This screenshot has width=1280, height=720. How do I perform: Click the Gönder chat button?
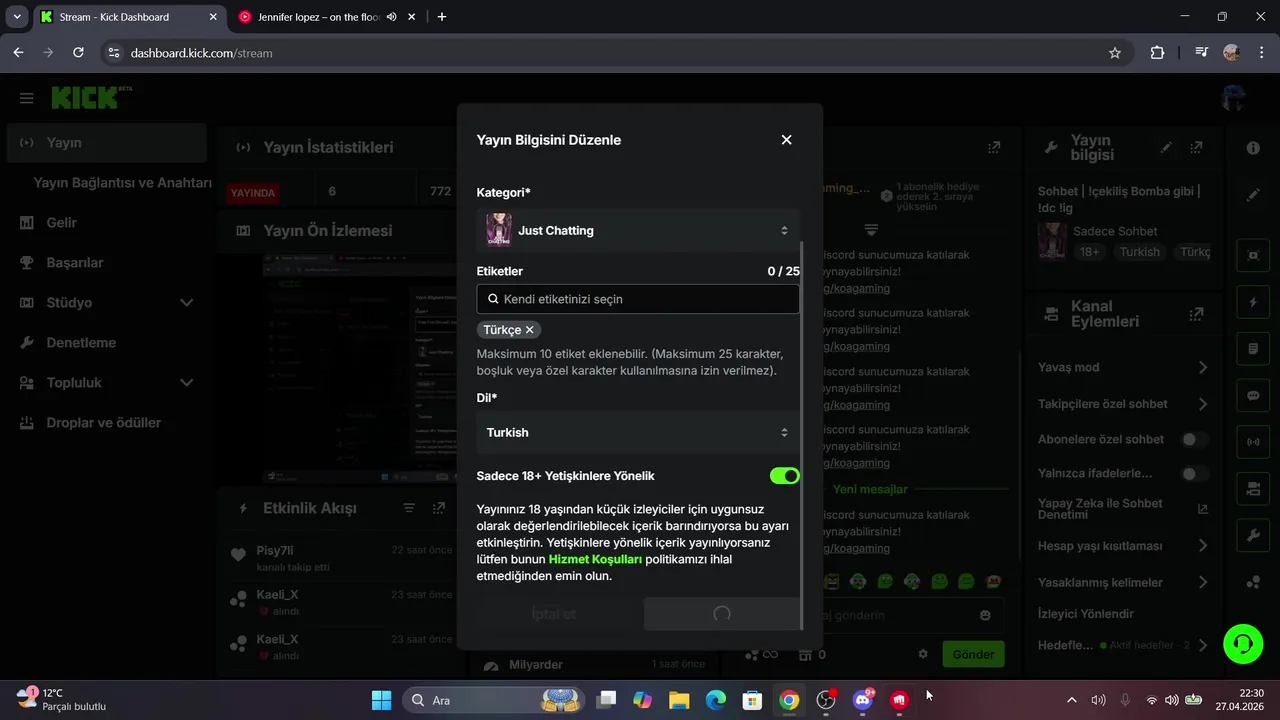973,654
